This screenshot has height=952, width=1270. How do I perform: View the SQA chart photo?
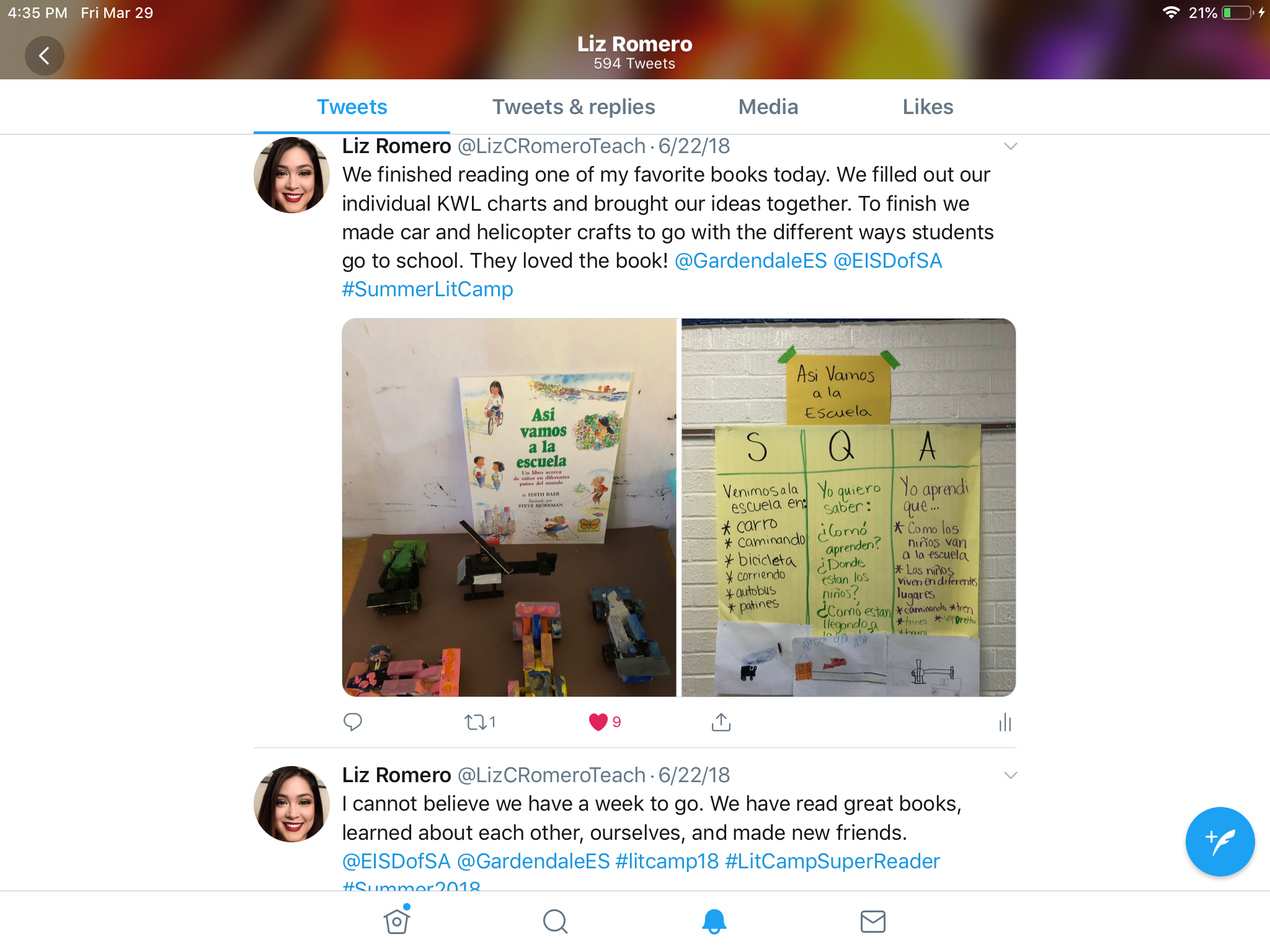click(848, 508)
